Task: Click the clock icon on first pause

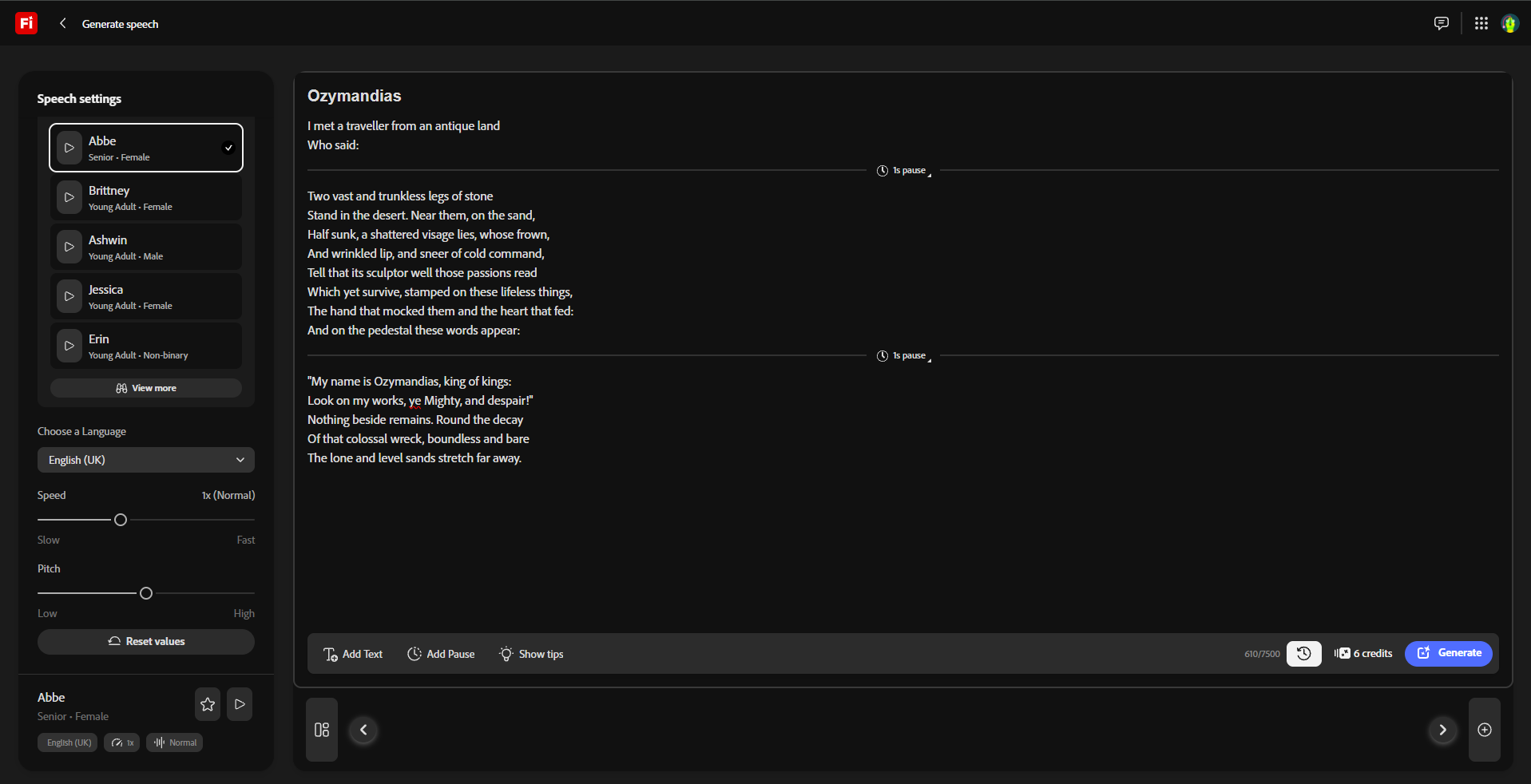Action: click(x=883, y=170)
